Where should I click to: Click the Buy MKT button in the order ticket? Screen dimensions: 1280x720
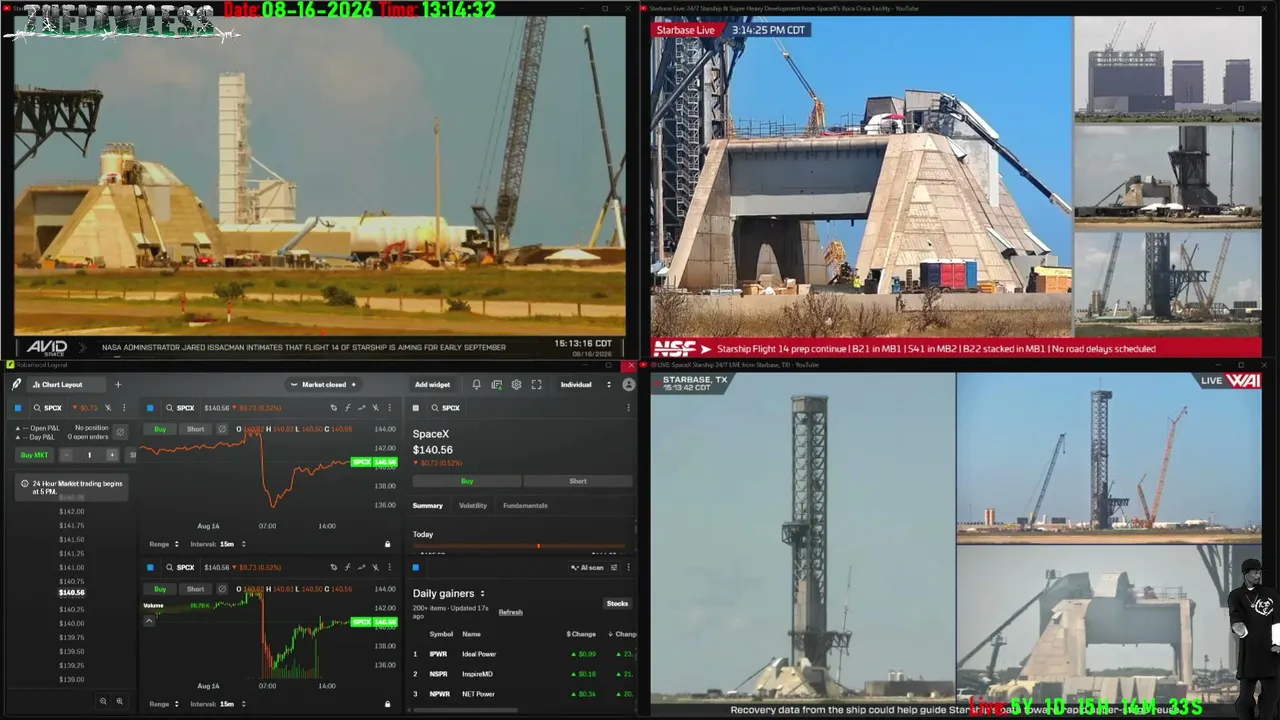(34, 455)
